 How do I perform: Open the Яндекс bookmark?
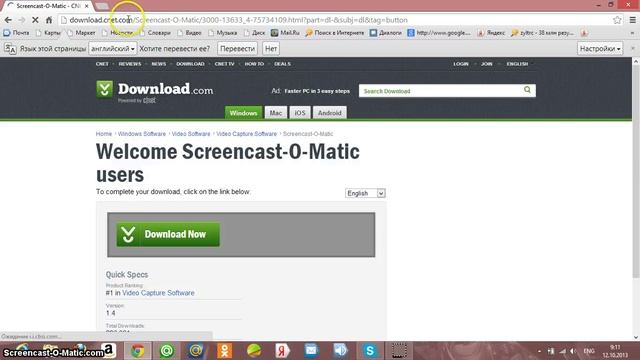(491, 33)
